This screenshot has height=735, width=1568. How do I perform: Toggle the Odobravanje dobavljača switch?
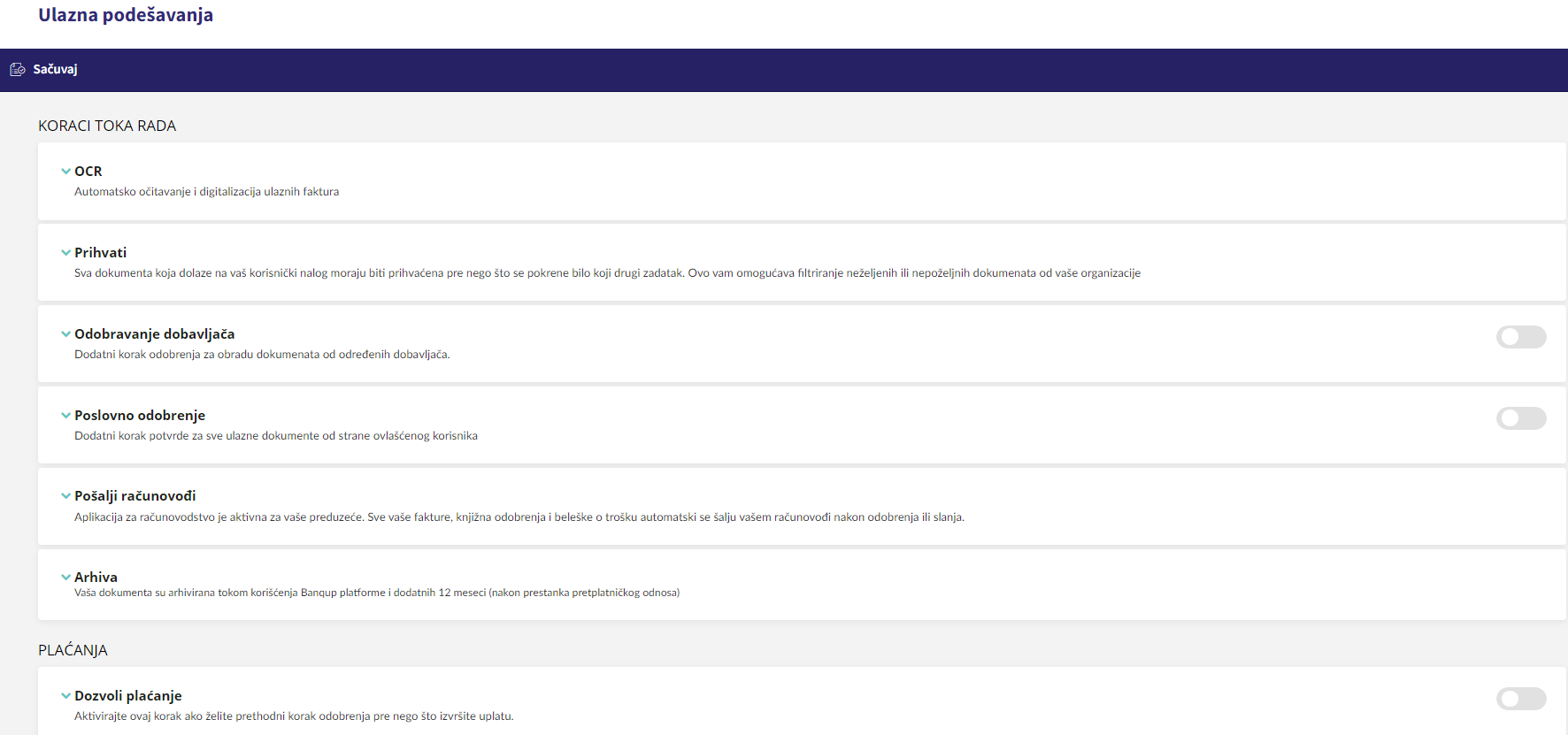point(1521,336)
